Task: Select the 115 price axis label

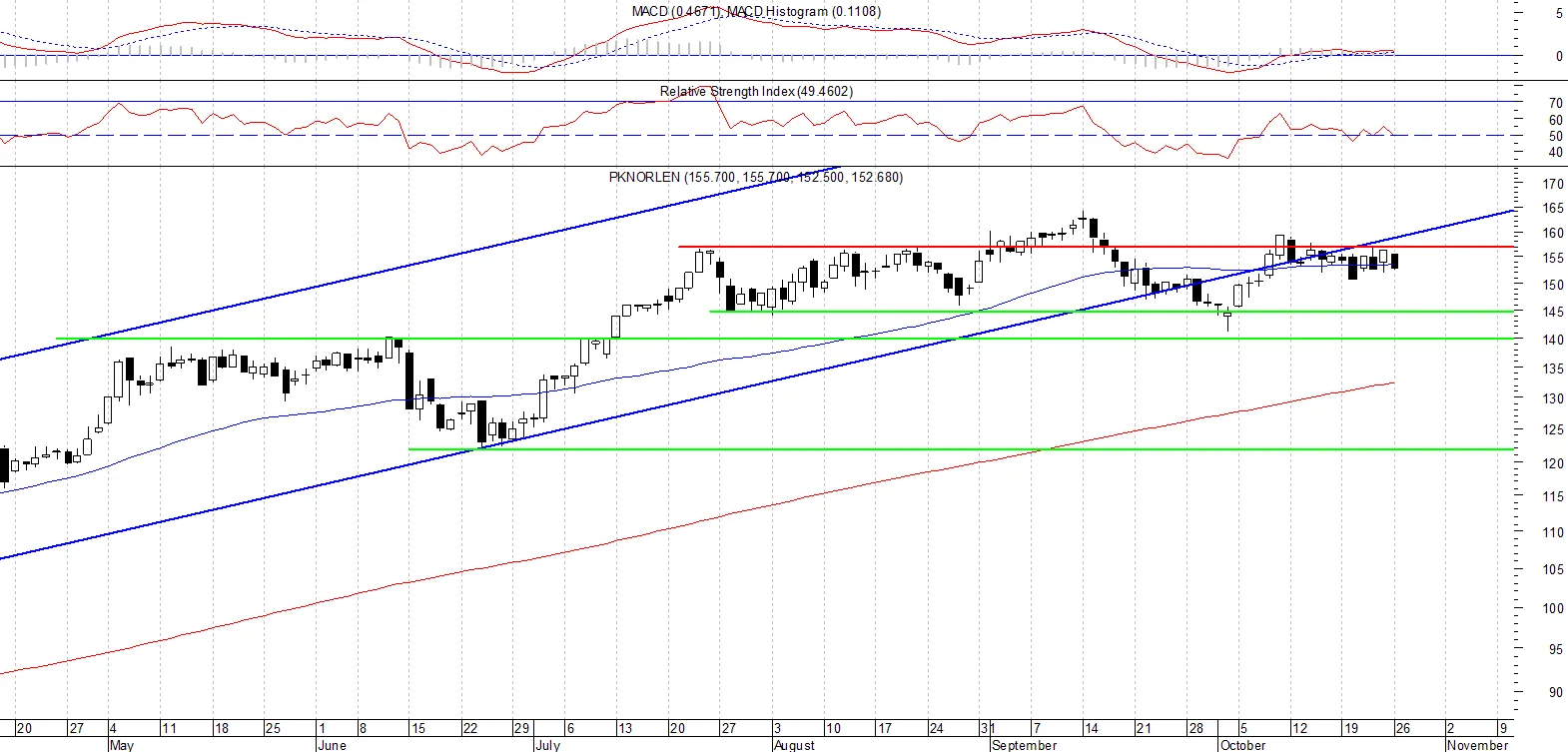Action: tap(1553, 497)
